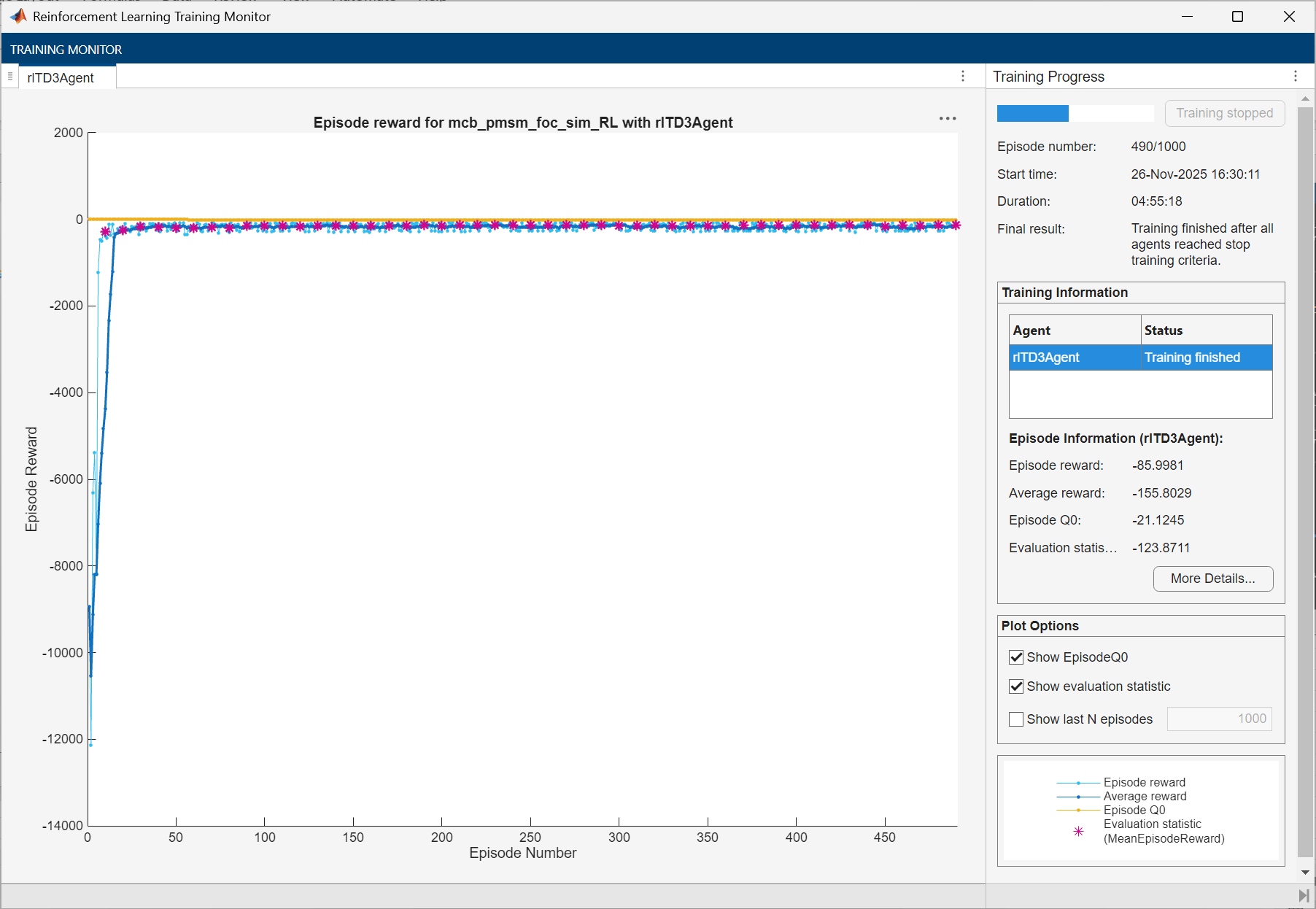Click the Agent column header
The height and width of the screenshot is (909, 1316).
click(1075, 330)
